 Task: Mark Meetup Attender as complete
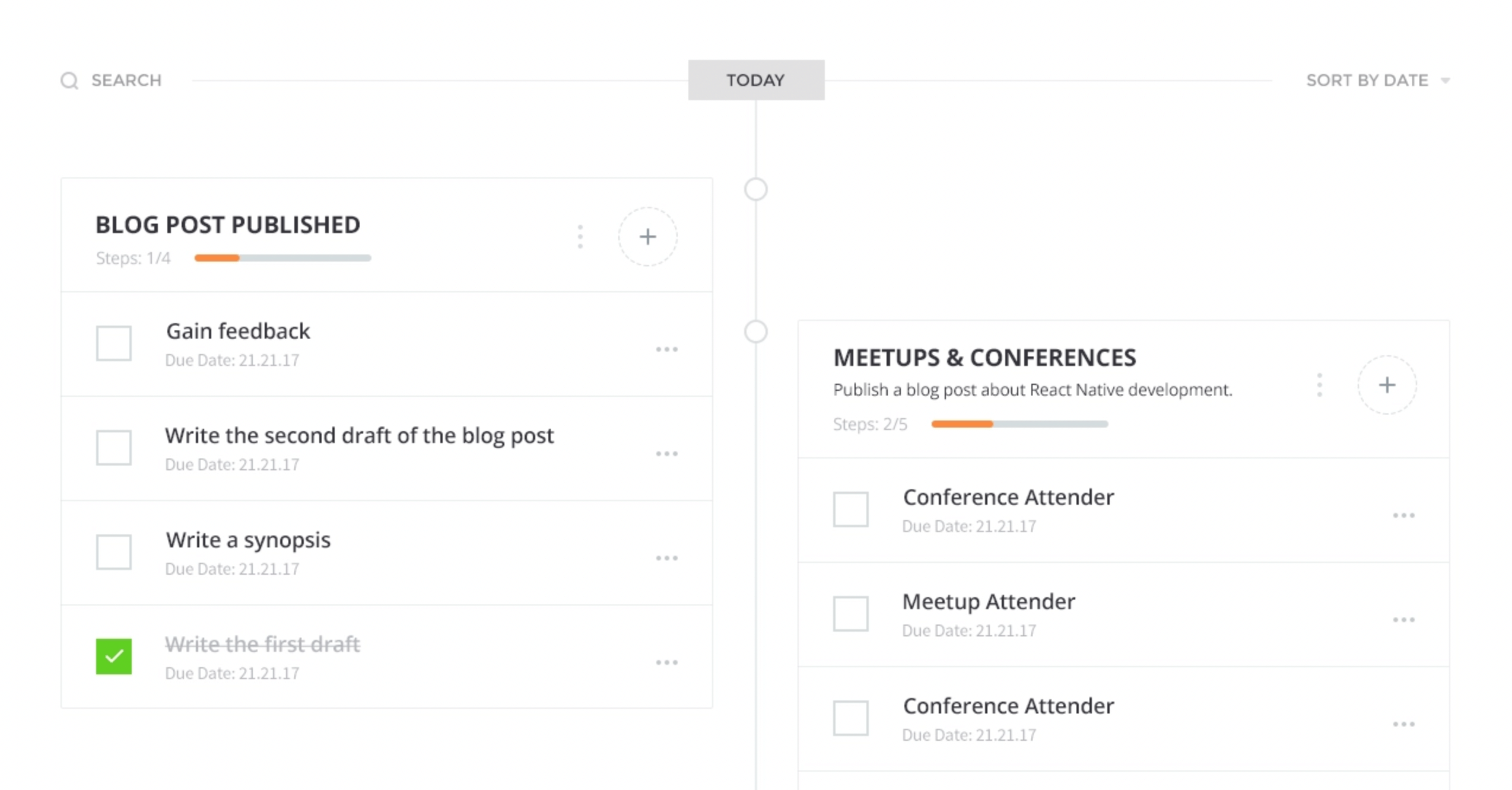[850, 613]
